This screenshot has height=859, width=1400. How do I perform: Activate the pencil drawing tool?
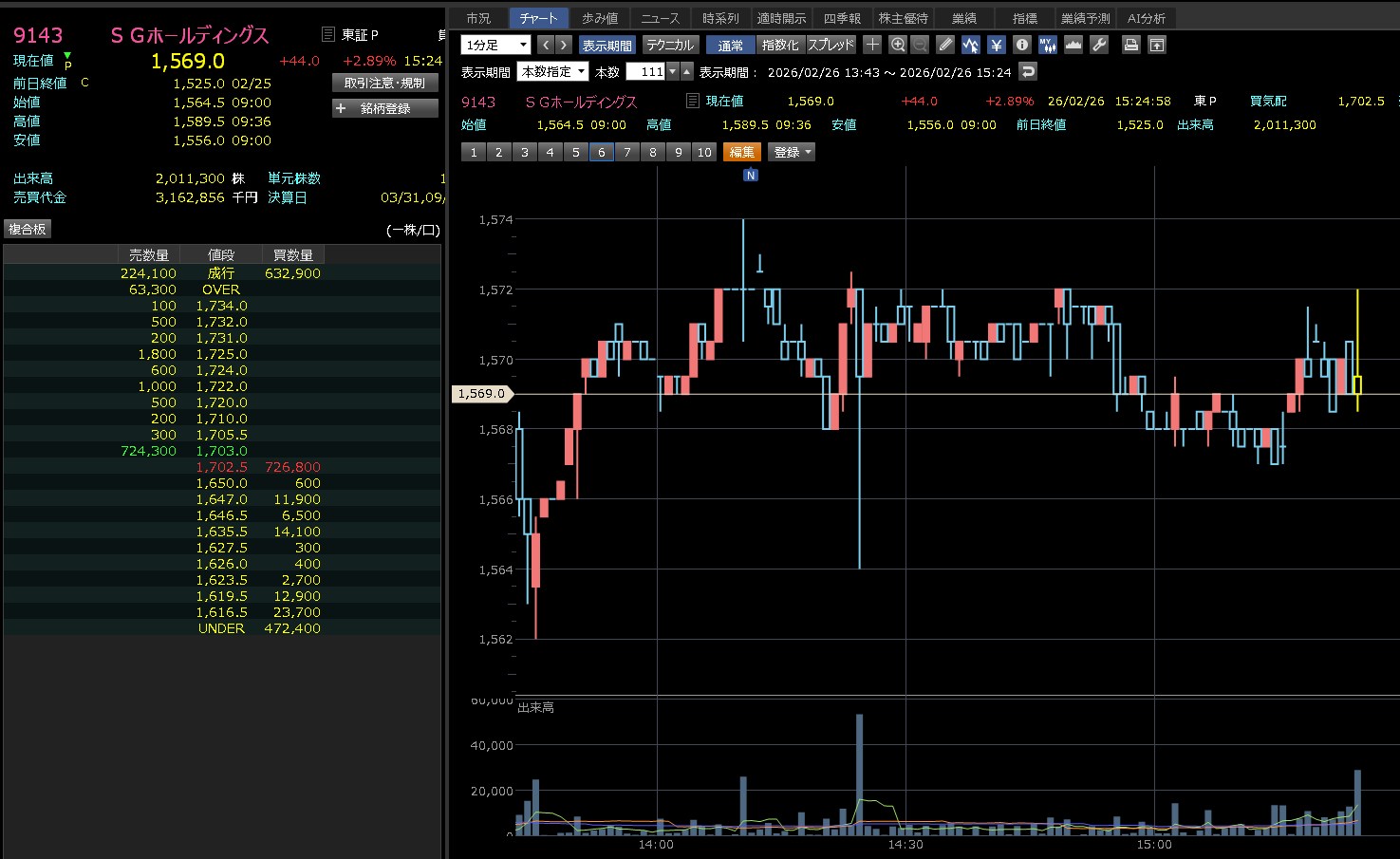click(x=945, y=45)
